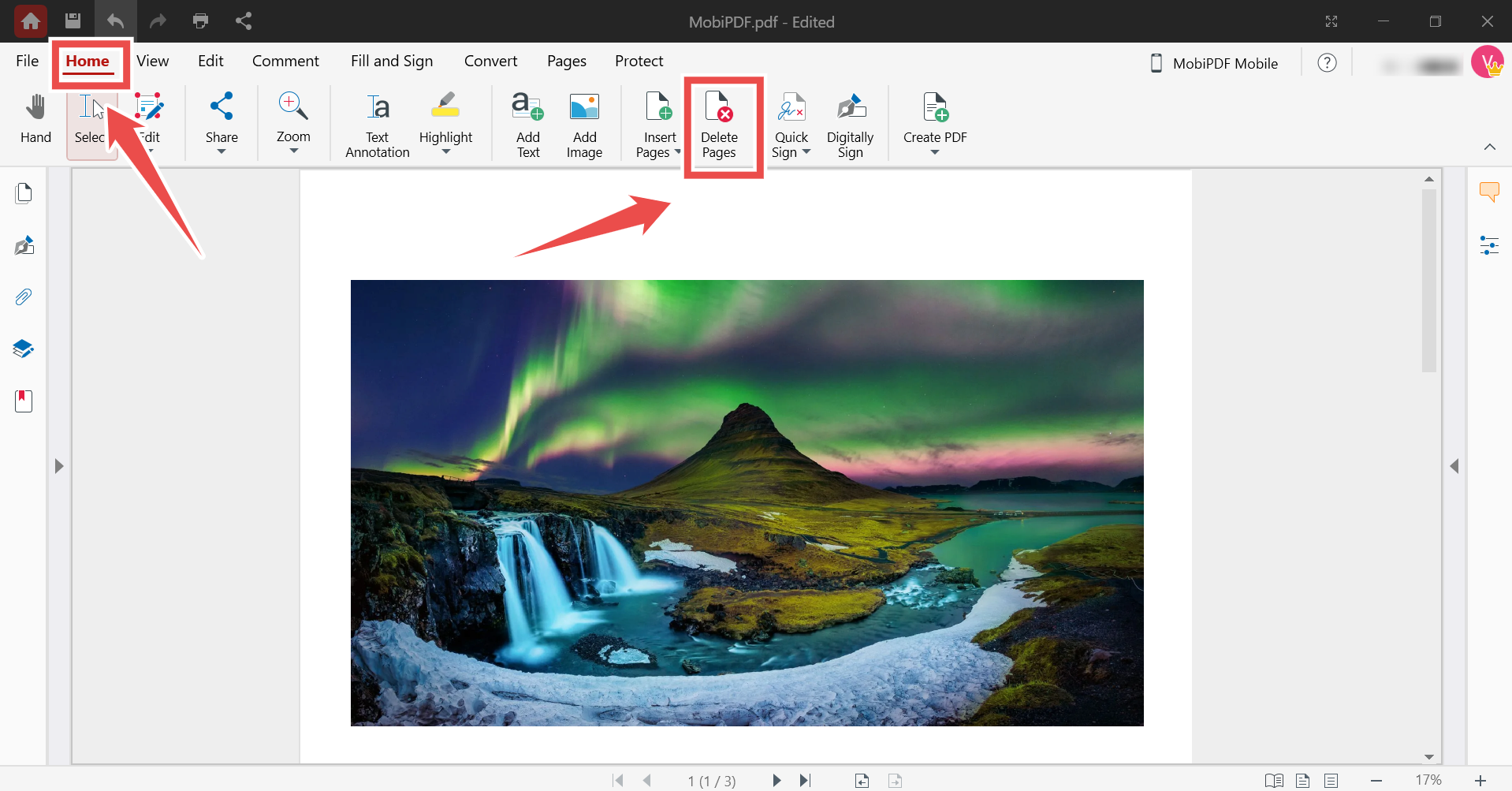
Task: Expand the right side panel arrow
Action: click(1454, 466)
